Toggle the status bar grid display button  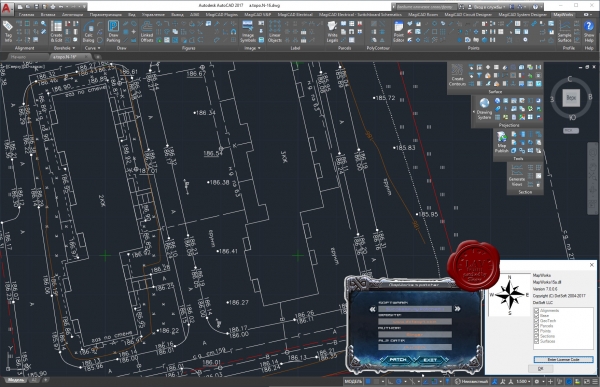pyautogui.click(x=368, y=382)
